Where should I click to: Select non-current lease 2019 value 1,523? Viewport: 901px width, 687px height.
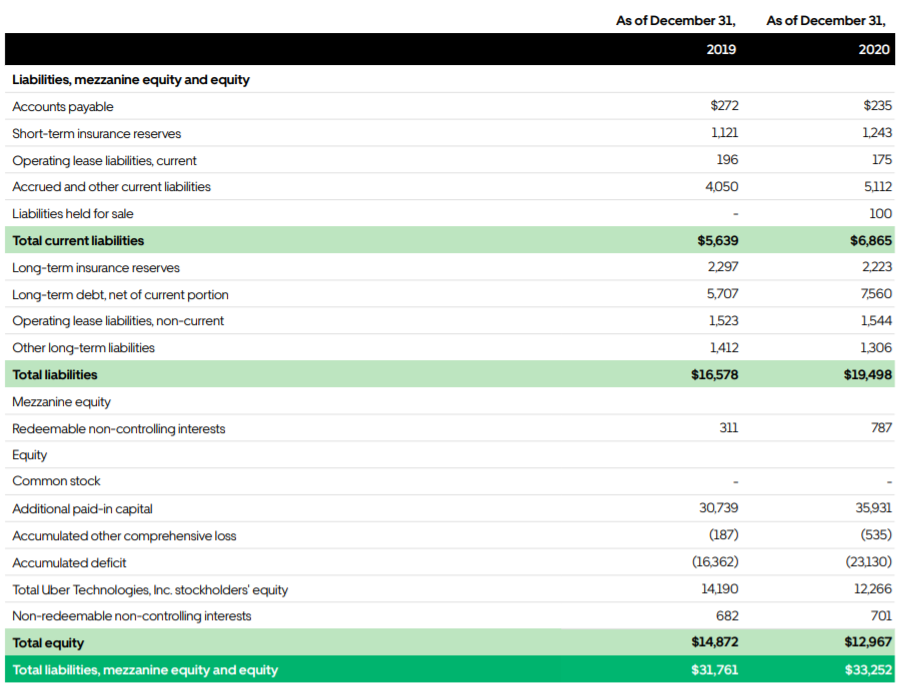(x=723, y=321)
